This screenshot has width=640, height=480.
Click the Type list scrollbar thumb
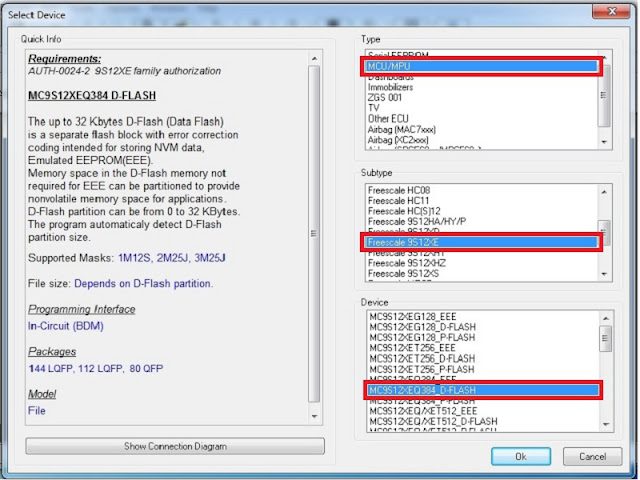click(604, 95)
